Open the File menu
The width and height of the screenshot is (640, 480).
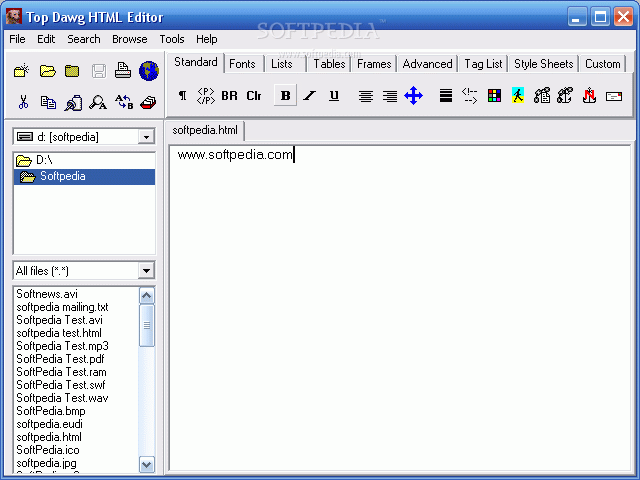coord(17,39)
